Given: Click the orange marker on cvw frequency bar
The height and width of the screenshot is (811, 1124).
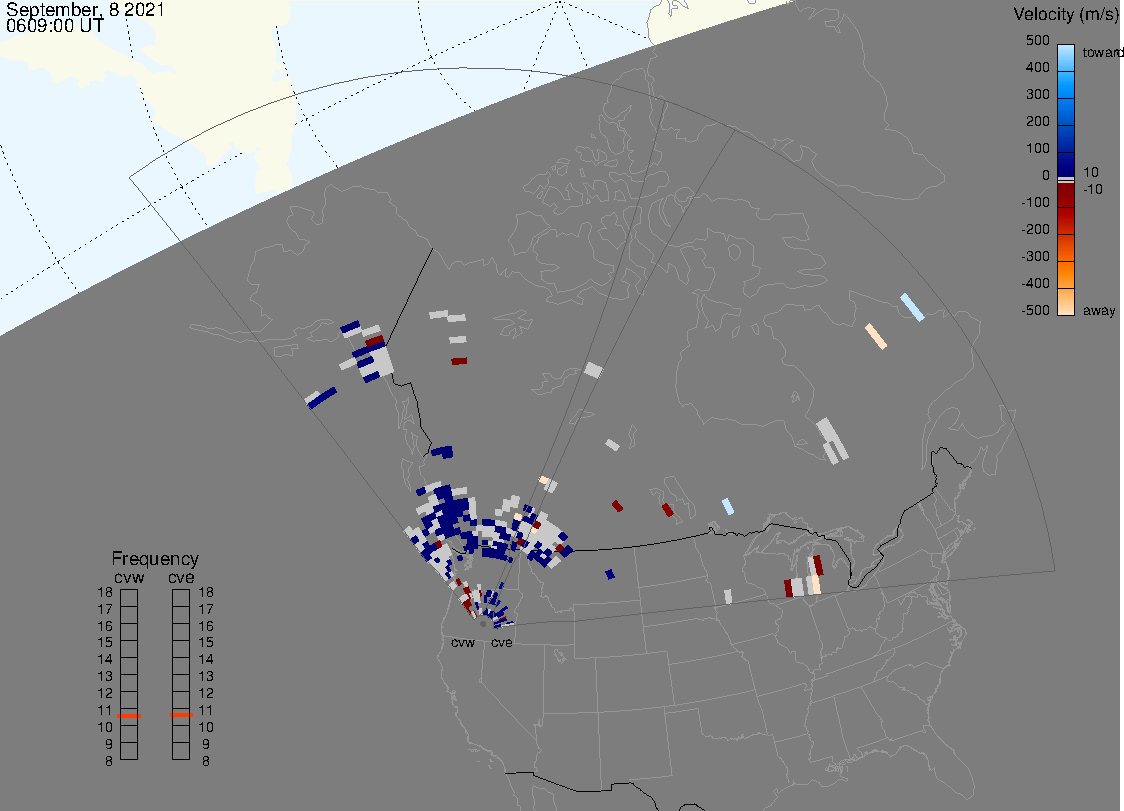Looking at the screenshot, I should point(129,716).
